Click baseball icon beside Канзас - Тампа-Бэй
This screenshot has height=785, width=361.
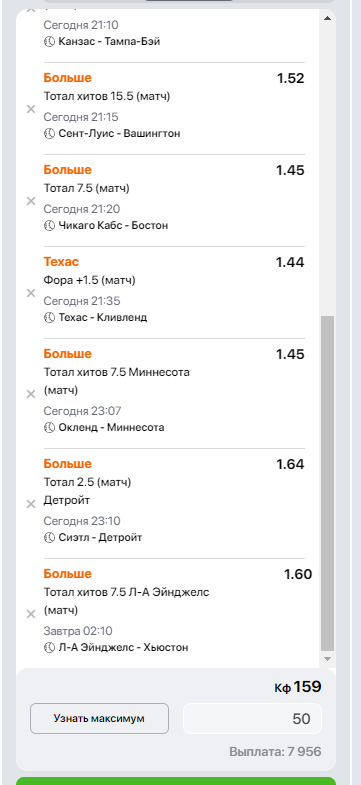click(49, 42)
